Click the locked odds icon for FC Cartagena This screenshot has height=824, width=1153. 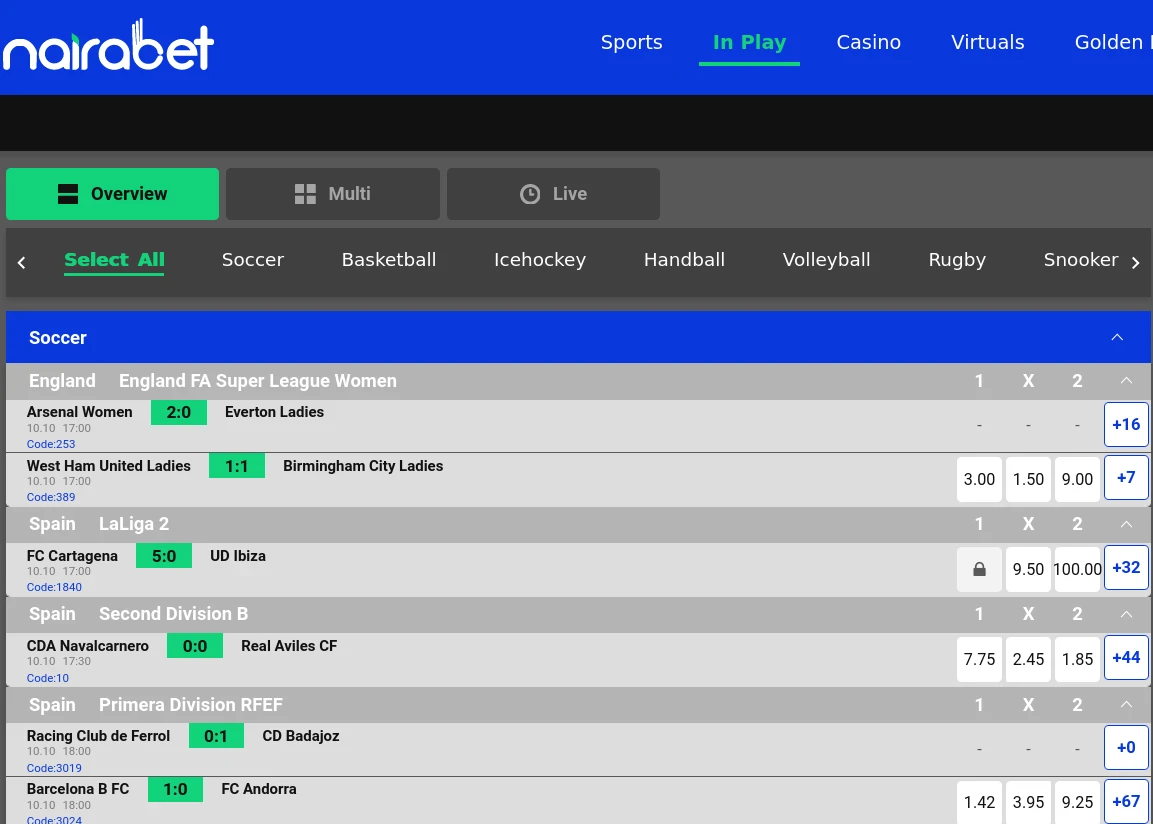979,569
